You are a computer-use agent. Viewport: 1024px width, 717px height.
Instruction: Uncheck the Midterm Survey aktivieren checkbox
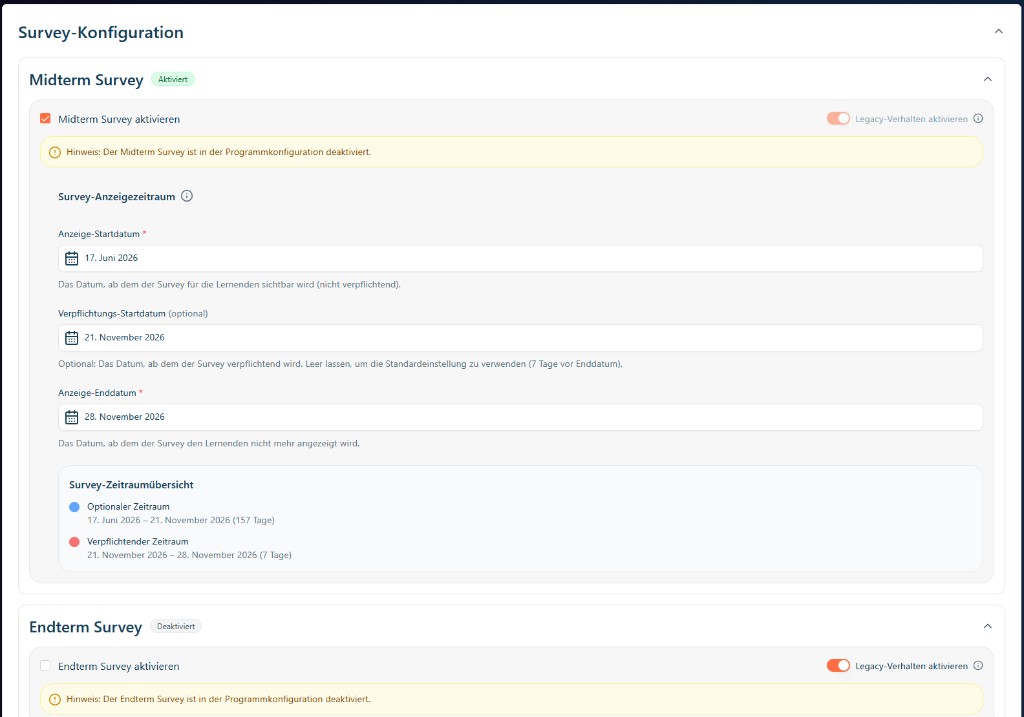(x=45, y=118)
